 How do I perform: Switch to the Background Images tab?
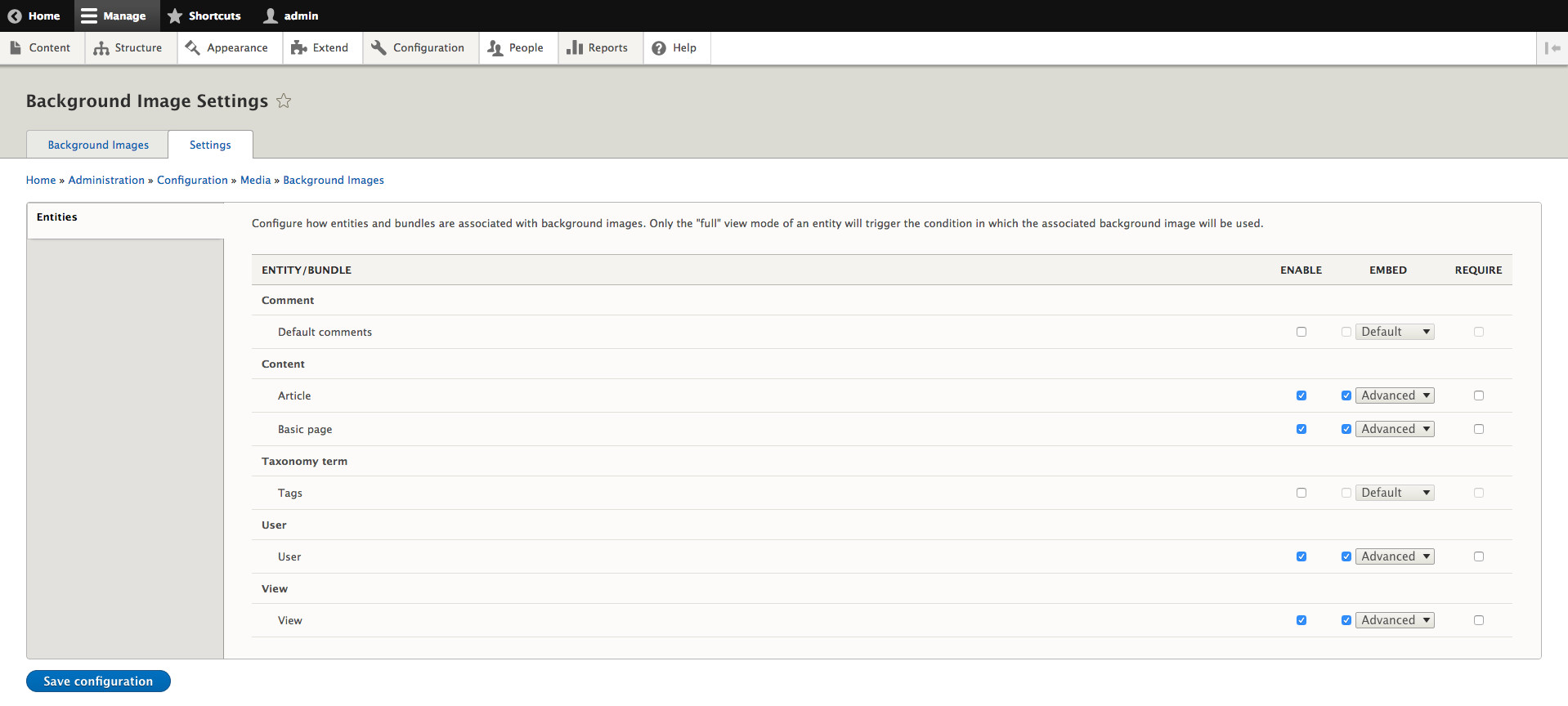click(98, 145)
